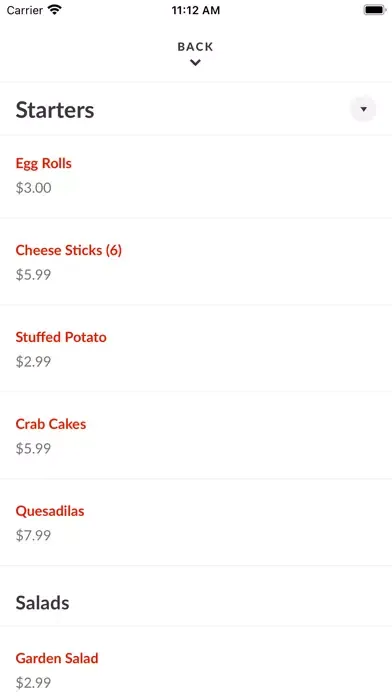Choose Cheese Sticks (6) item
This screenshot has height=696, width=392.
[69, 250]
